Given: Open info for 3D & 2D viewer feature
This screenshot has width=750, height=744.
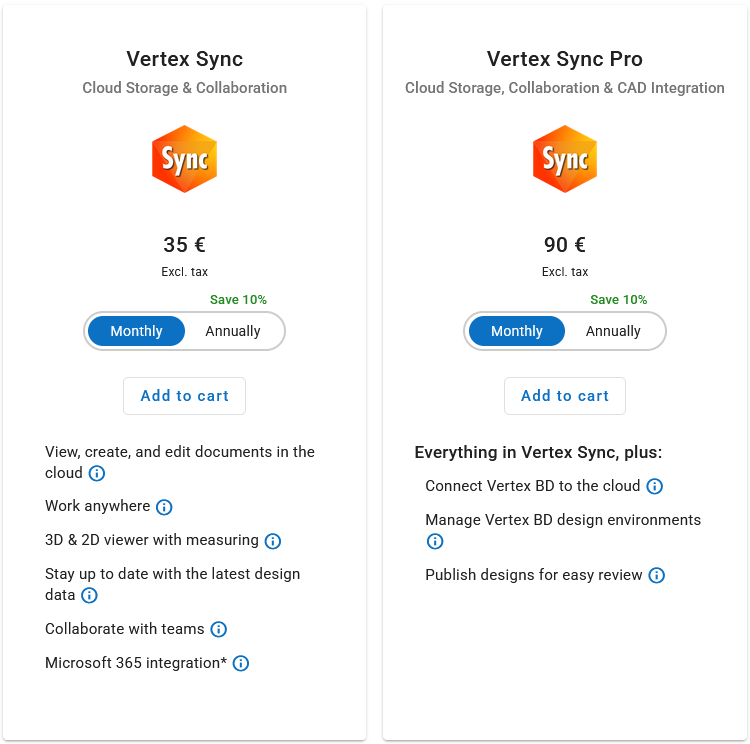Looking at the screenshot, I should coord(273,541).
